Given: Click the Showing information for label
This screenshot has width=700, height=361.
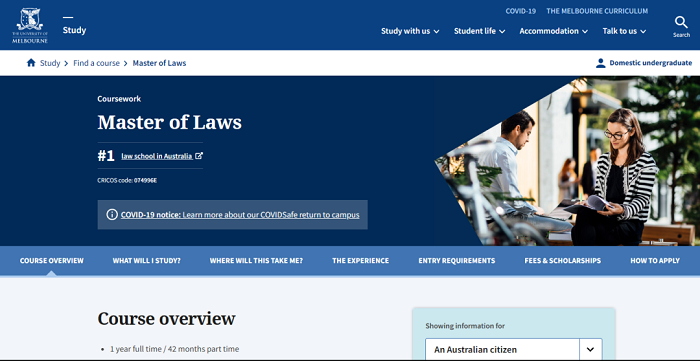Looking at the screenshot, I should 465,326.
